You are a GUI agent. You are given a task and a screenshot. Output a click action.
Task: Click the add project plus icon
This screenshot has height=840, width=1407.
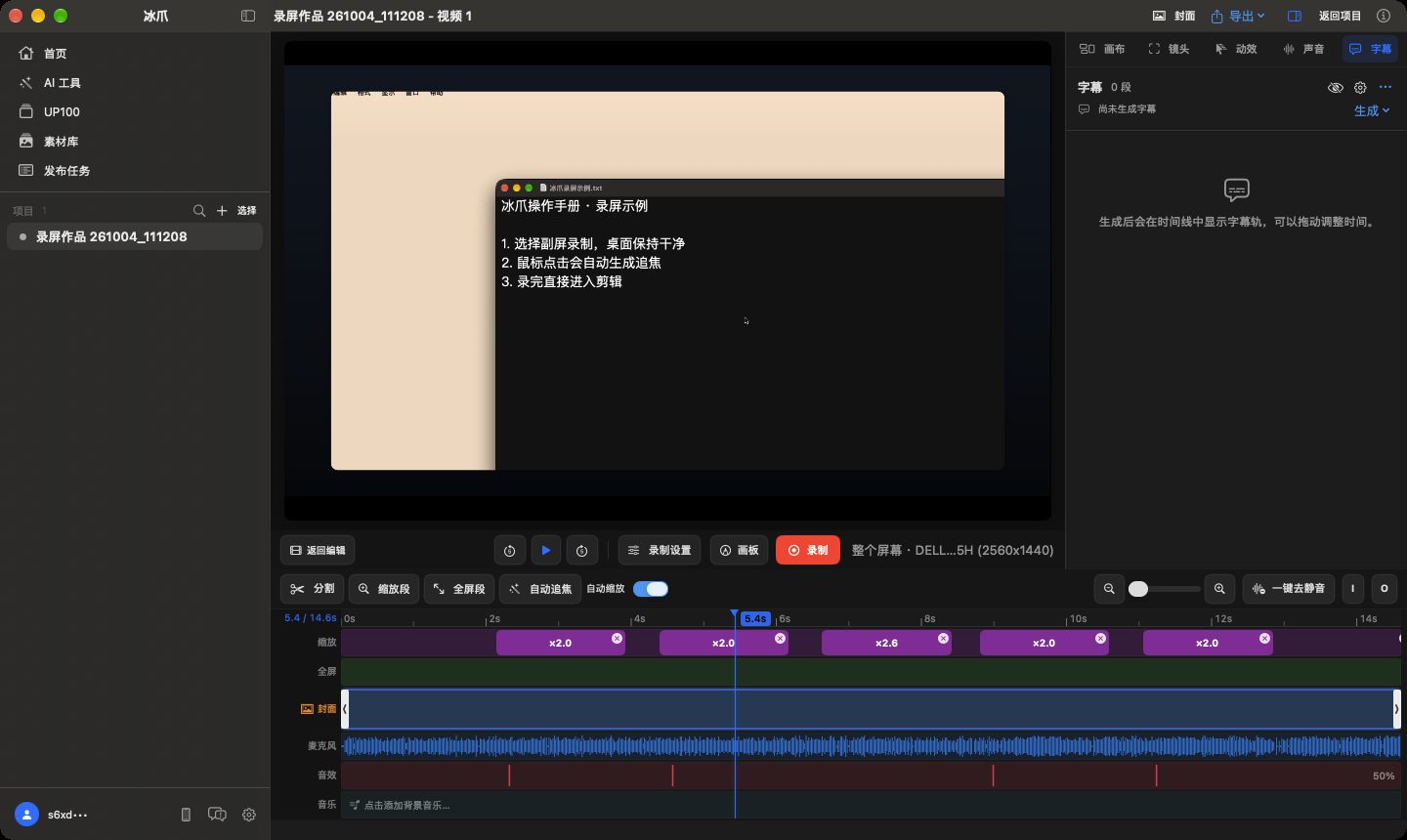click(222, 210)
